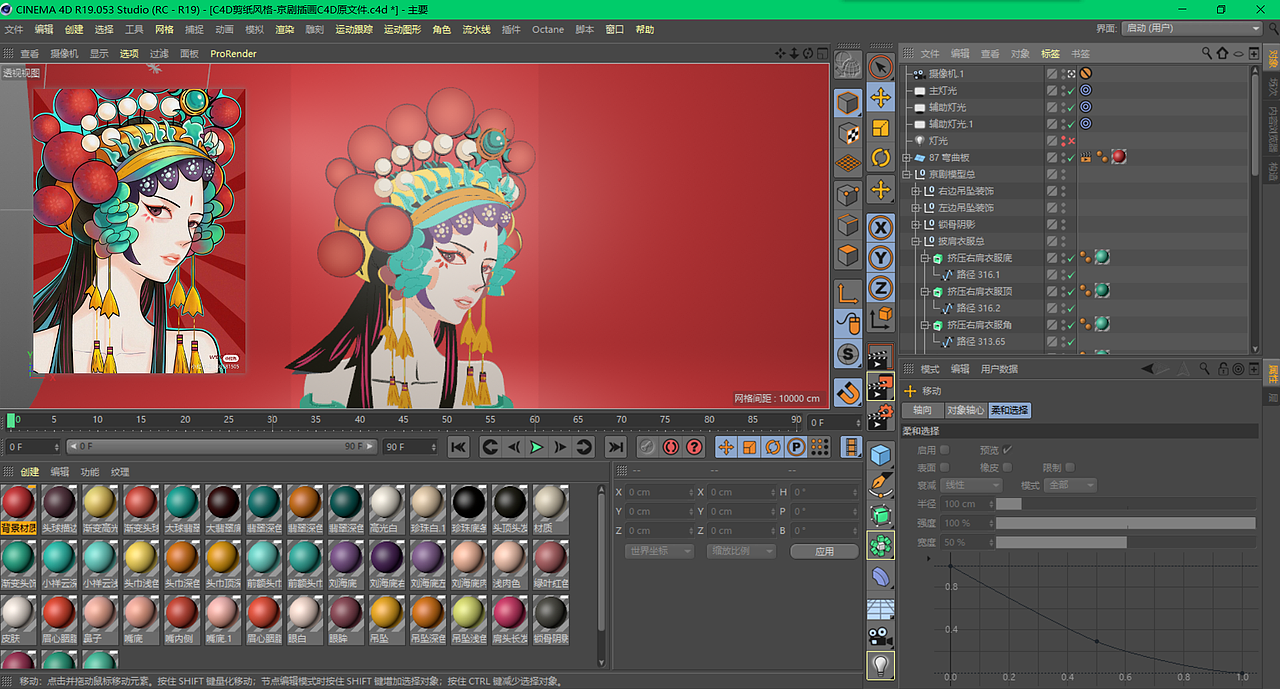Click the 应用 apply button
1280x689 pixels.
(x=824, y=551)
